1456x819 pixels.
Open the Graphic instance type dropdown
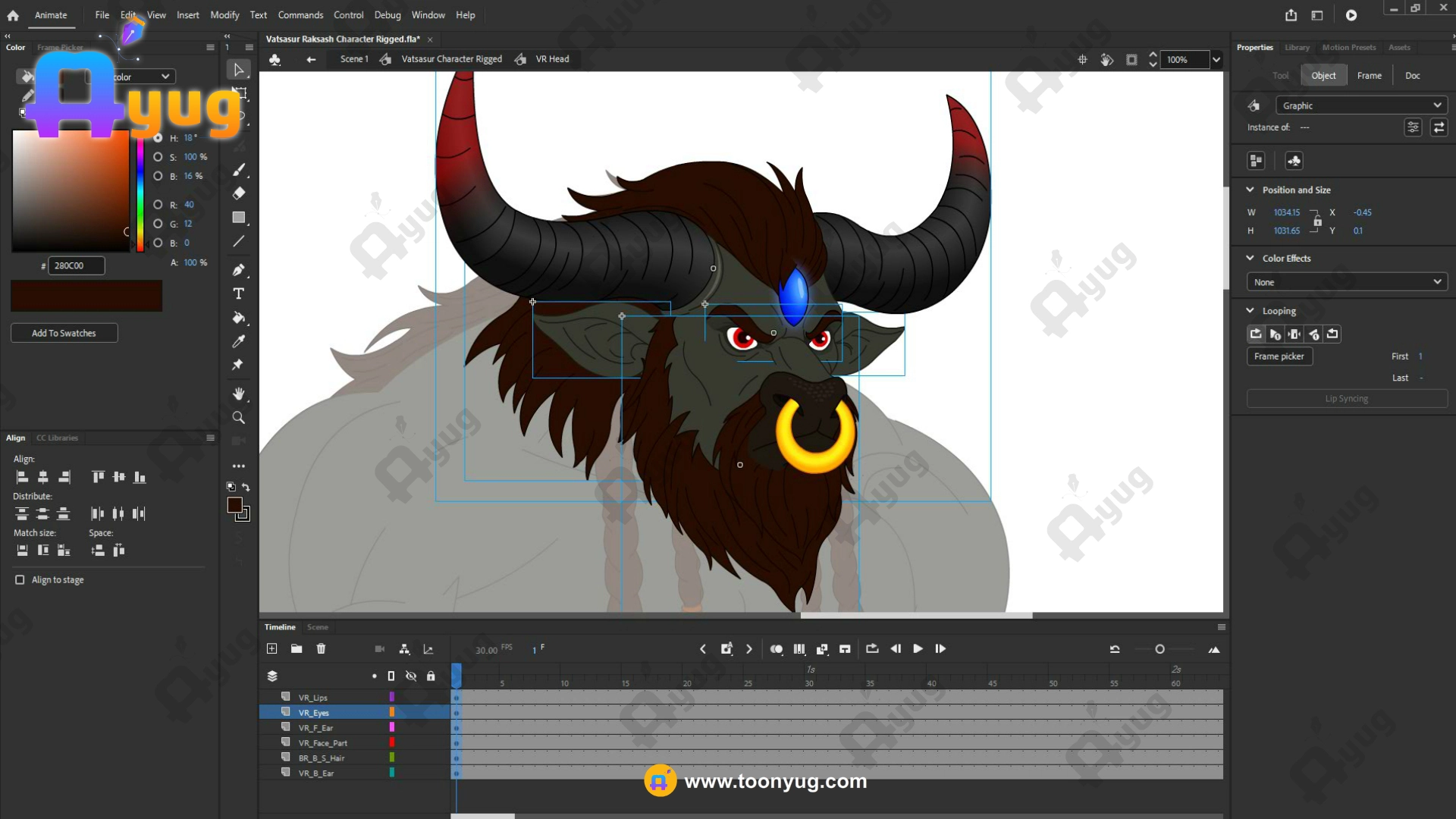click(1360, 105)
